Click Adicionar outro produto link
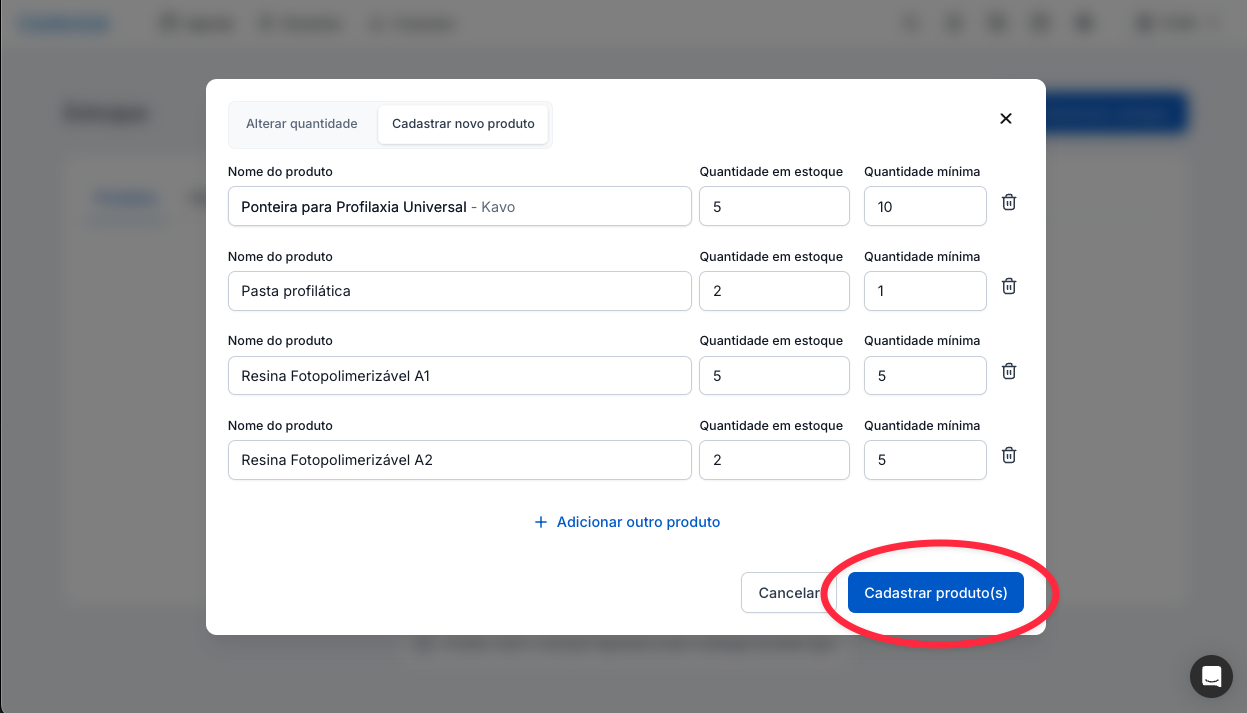The height and width of the screenshot is (713, 1247). 627,522
